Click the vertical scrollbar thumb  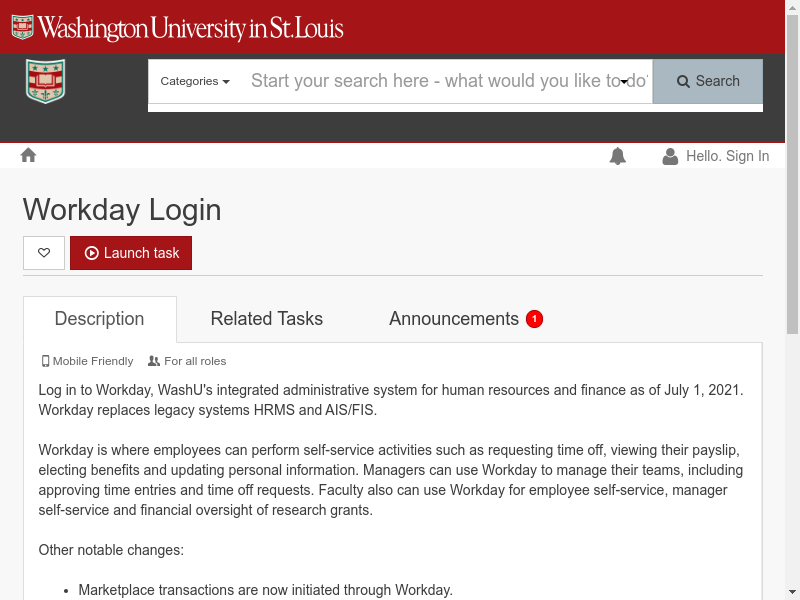pyautogui.click(x=792, y=174)
